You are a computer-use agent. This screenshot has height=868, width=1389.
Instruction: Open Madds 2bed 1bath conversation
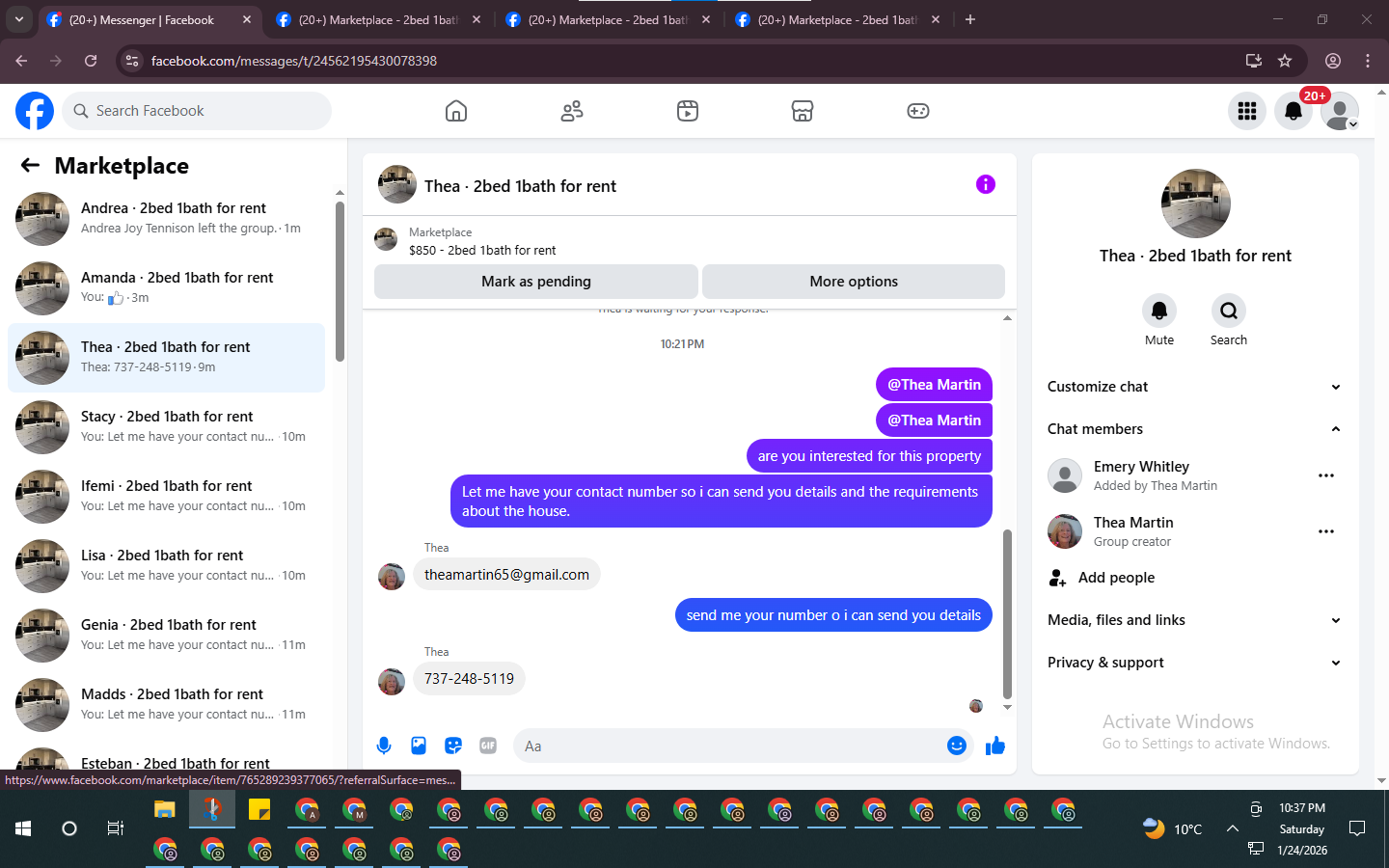166,705
